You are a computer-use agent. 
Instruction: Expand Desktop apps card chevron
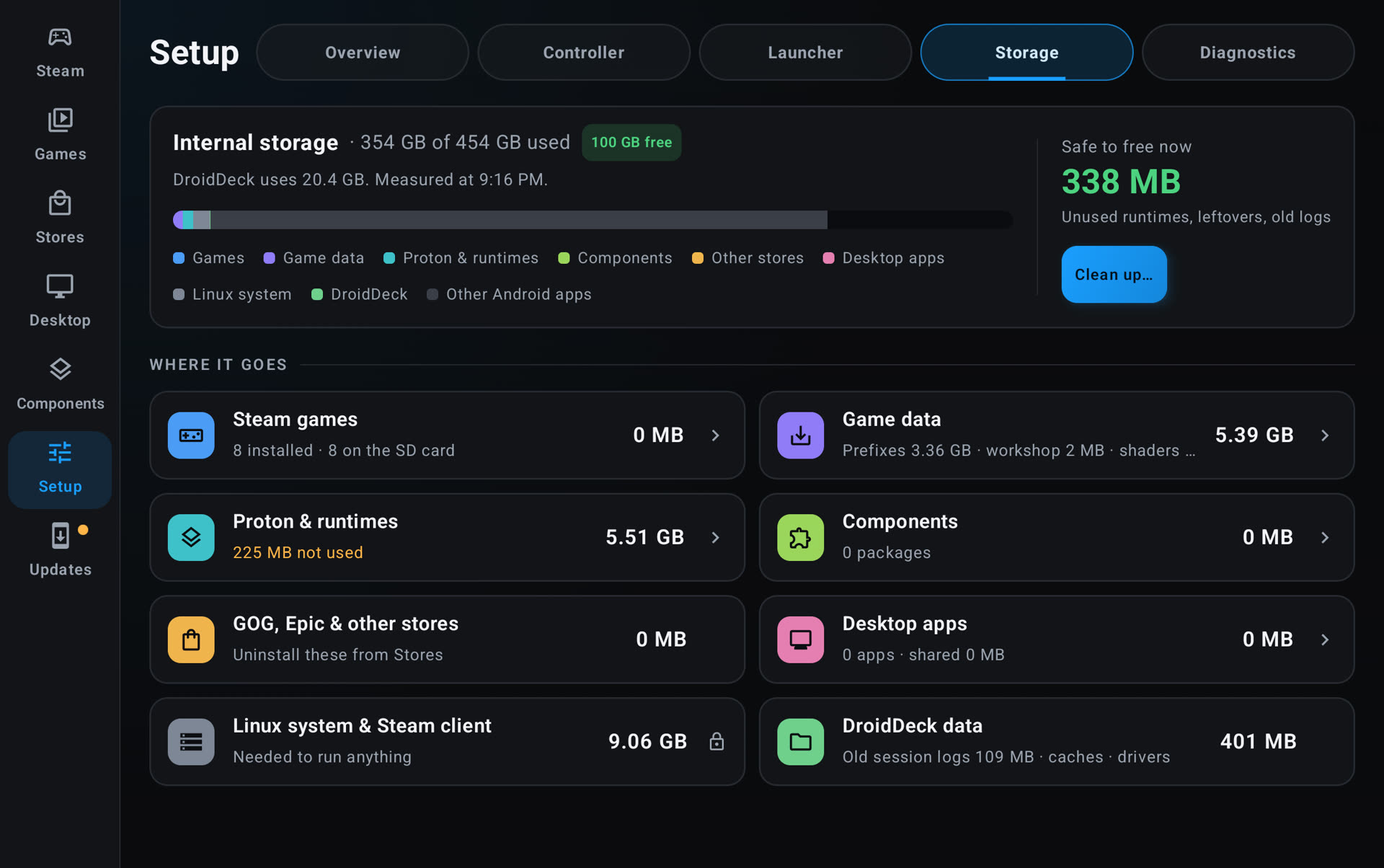[1325, 639]
